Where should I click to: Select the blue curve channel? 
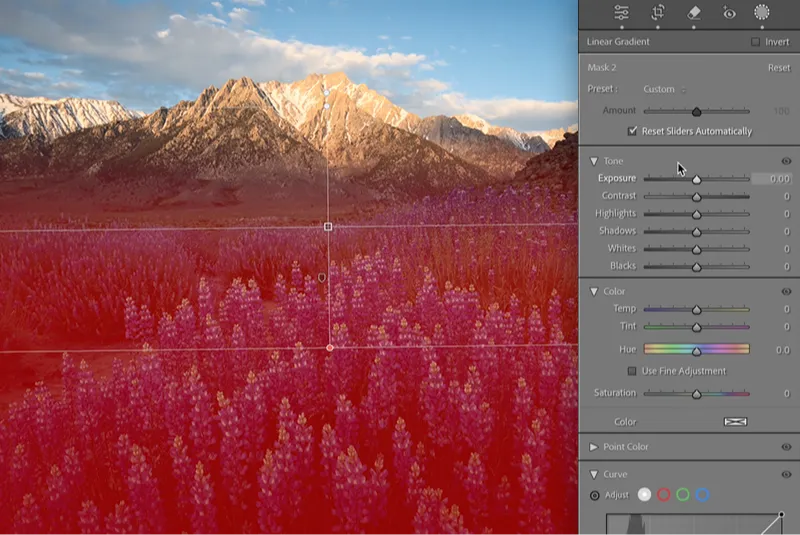point(702,495)
